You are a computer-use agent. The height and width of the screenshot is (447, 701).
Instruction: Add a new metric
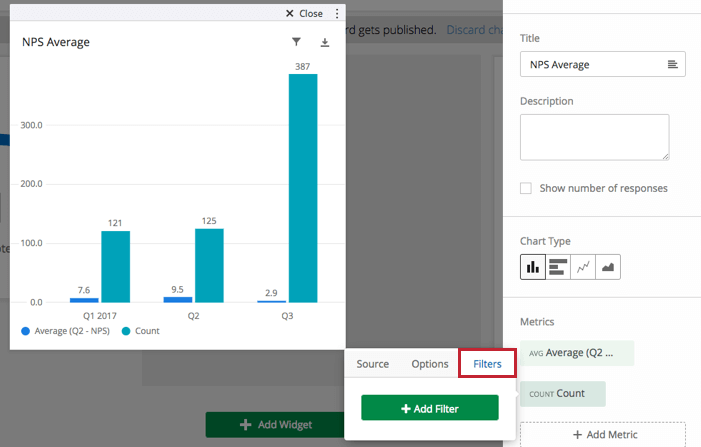pos(602,434)
